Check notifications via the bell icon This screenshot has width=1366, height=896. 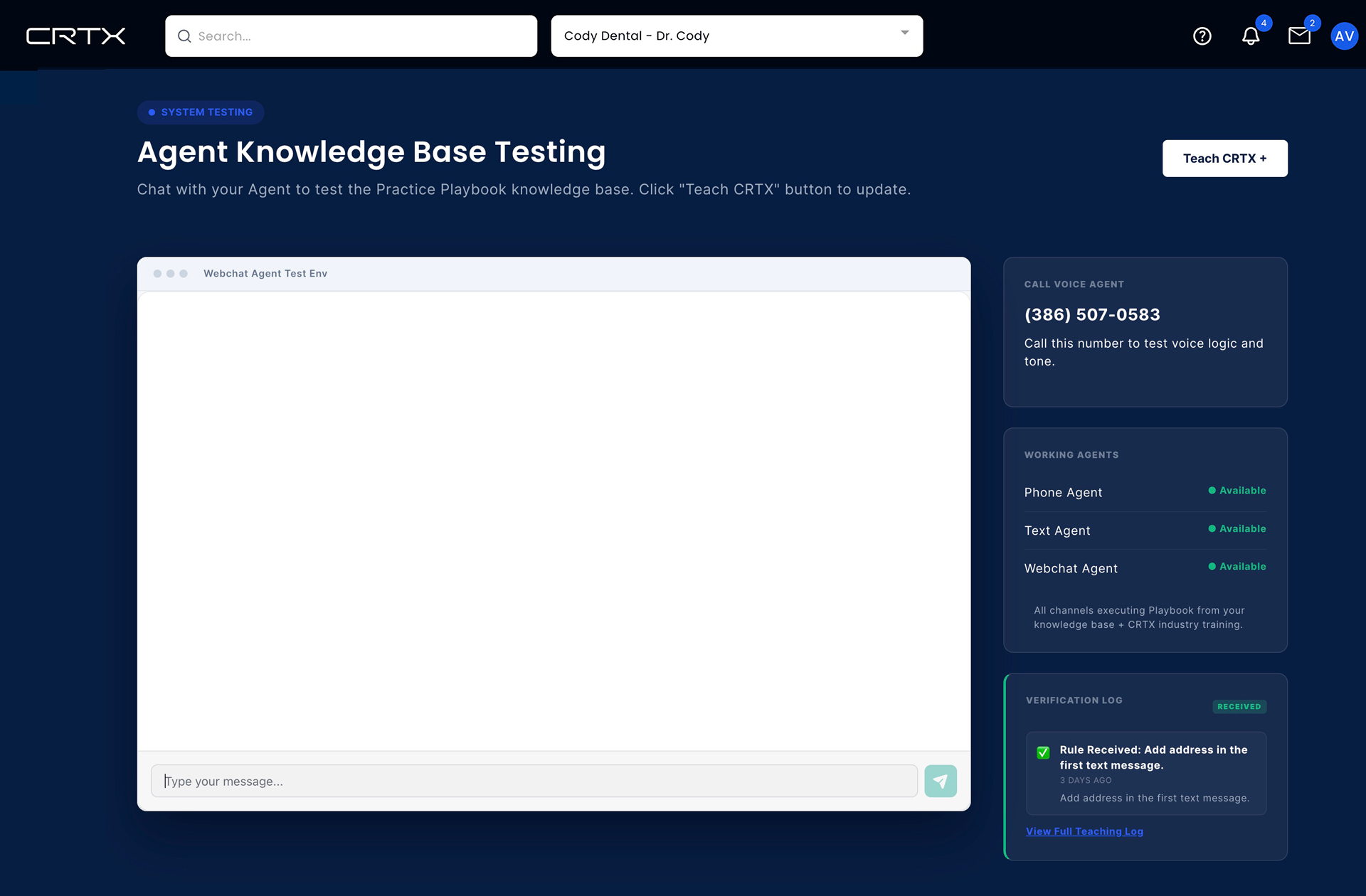[1251, 36]
